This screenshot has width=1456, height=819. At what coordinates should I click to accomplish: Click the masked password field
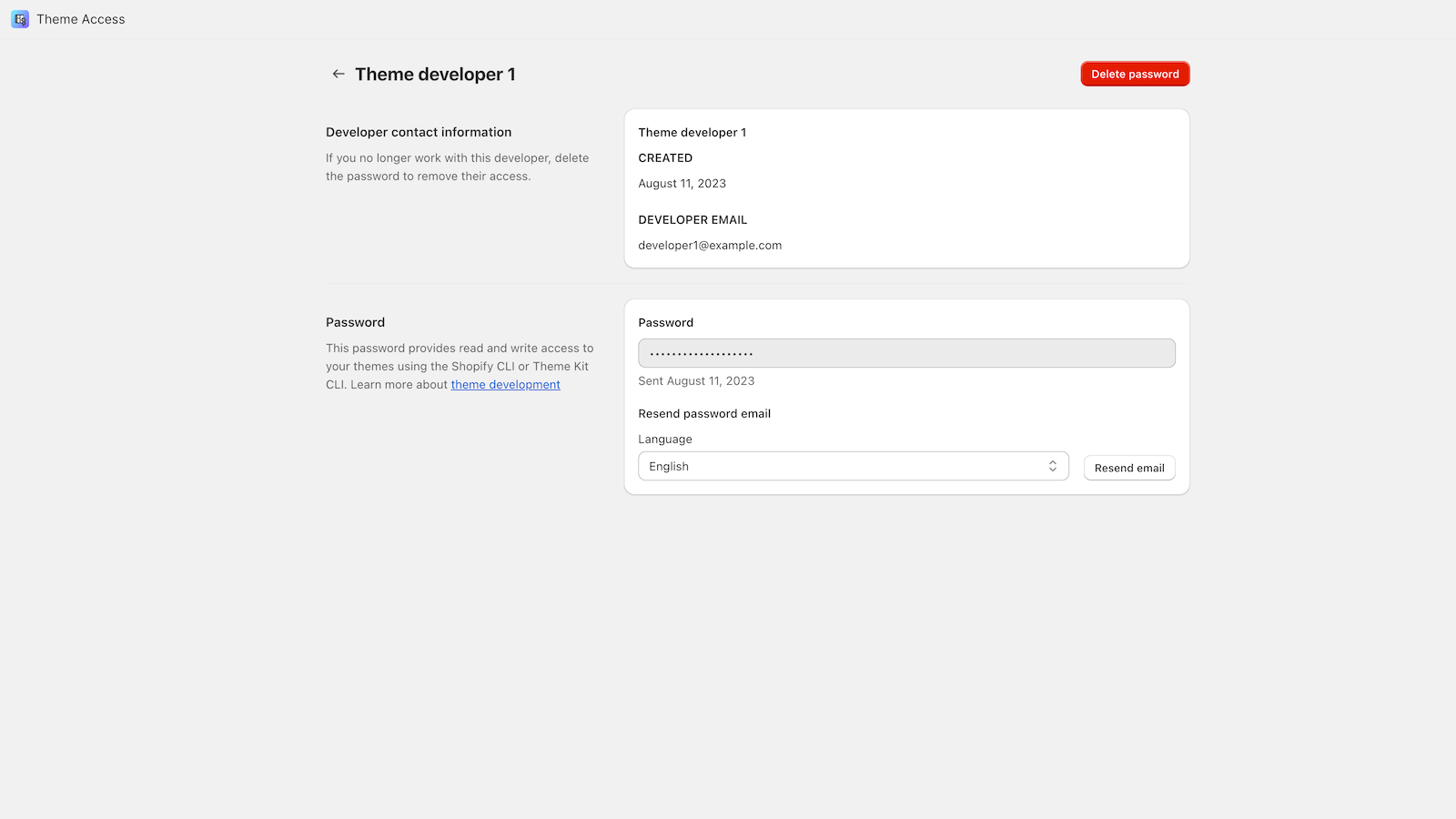(x=906, y=353)
